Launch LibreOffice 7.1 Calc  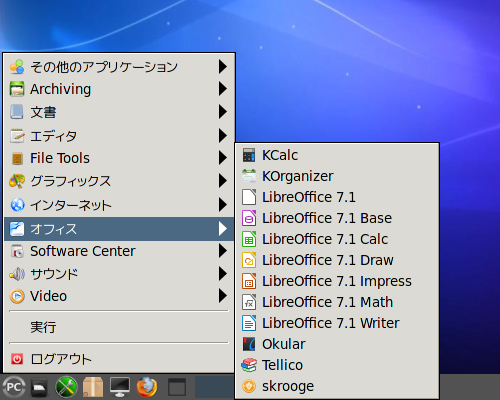coord(337,239)
